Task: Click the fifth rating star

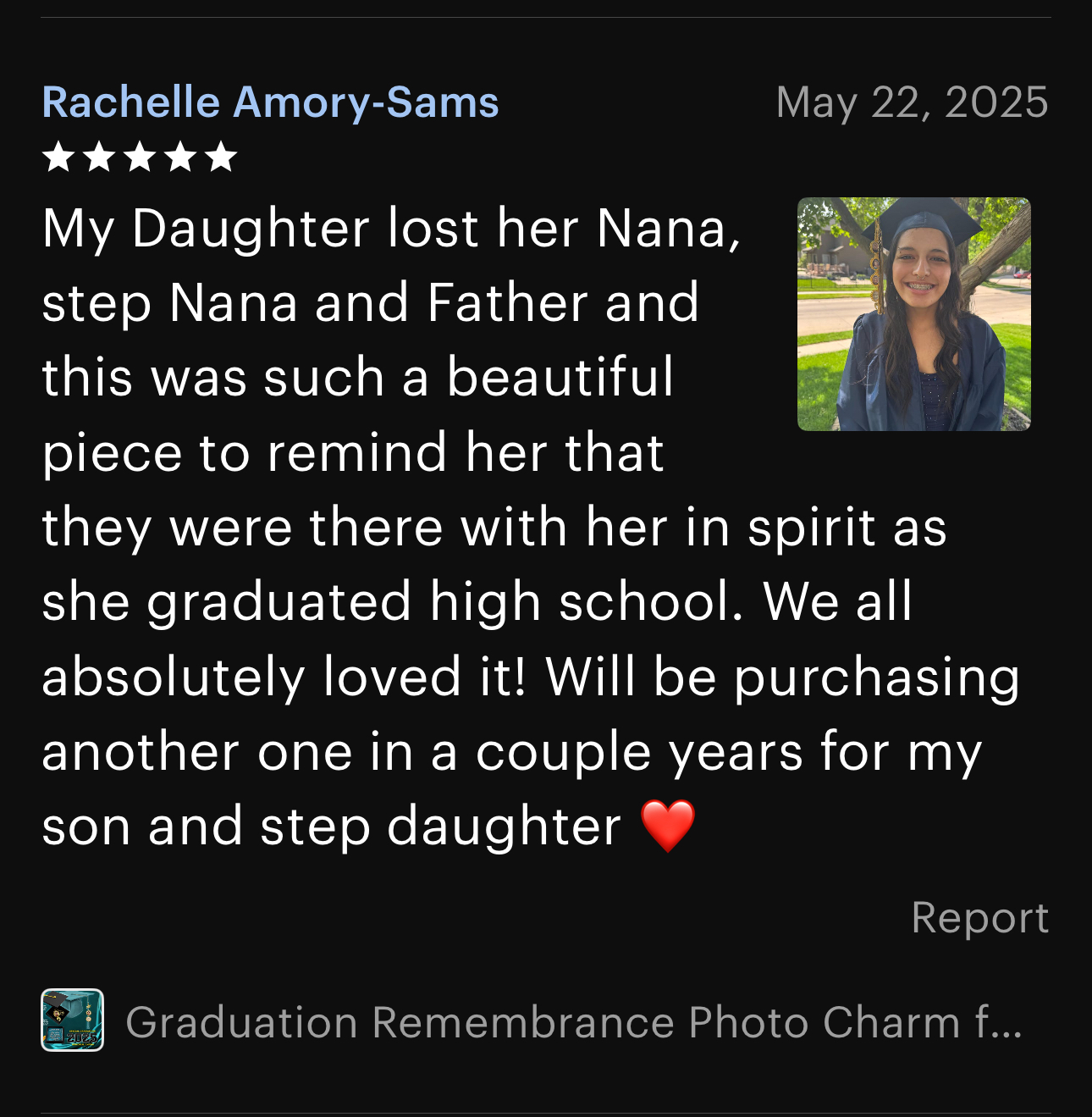Action: click(x=221, y=157)
